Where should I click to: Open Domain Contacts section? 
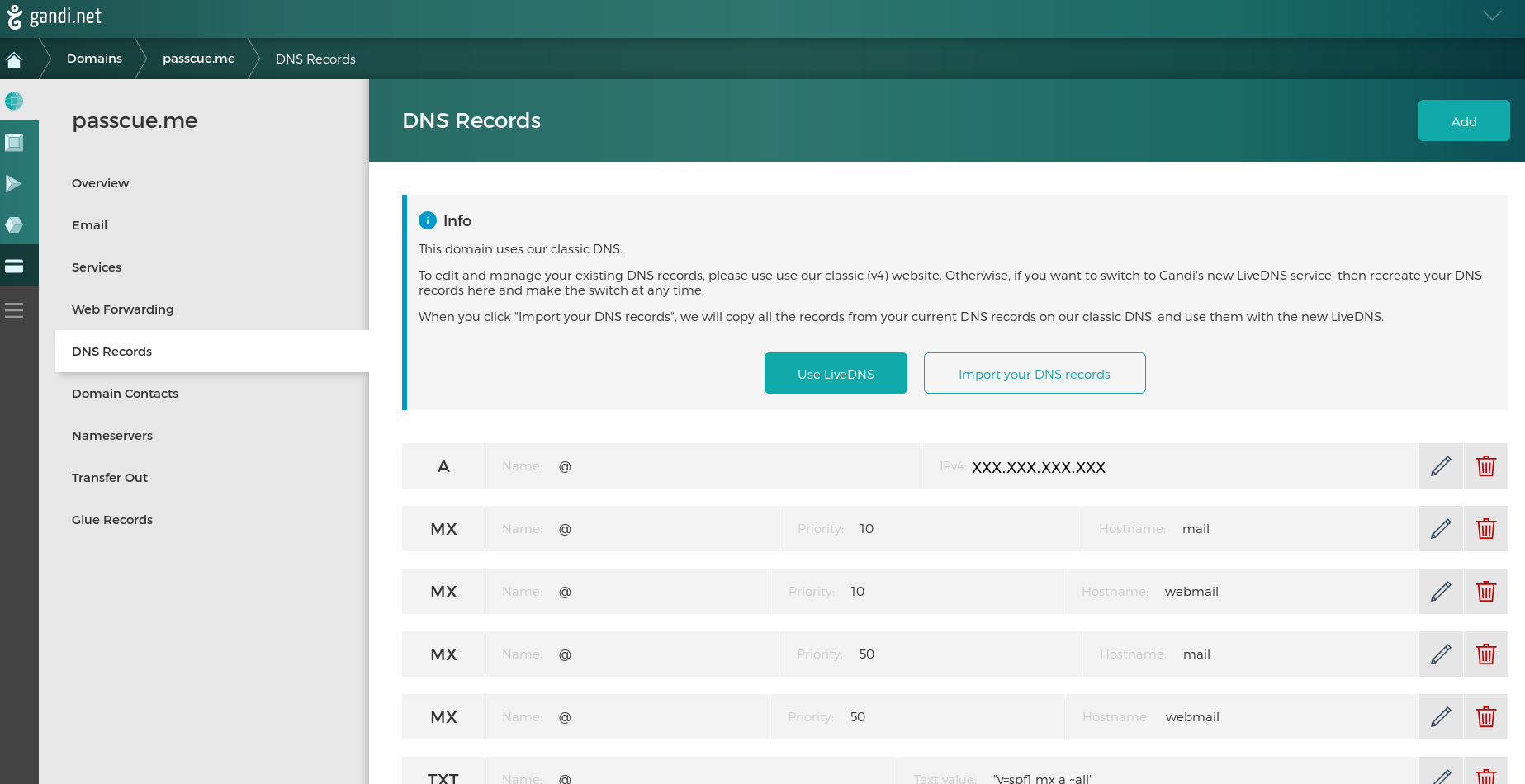(125, 394)
